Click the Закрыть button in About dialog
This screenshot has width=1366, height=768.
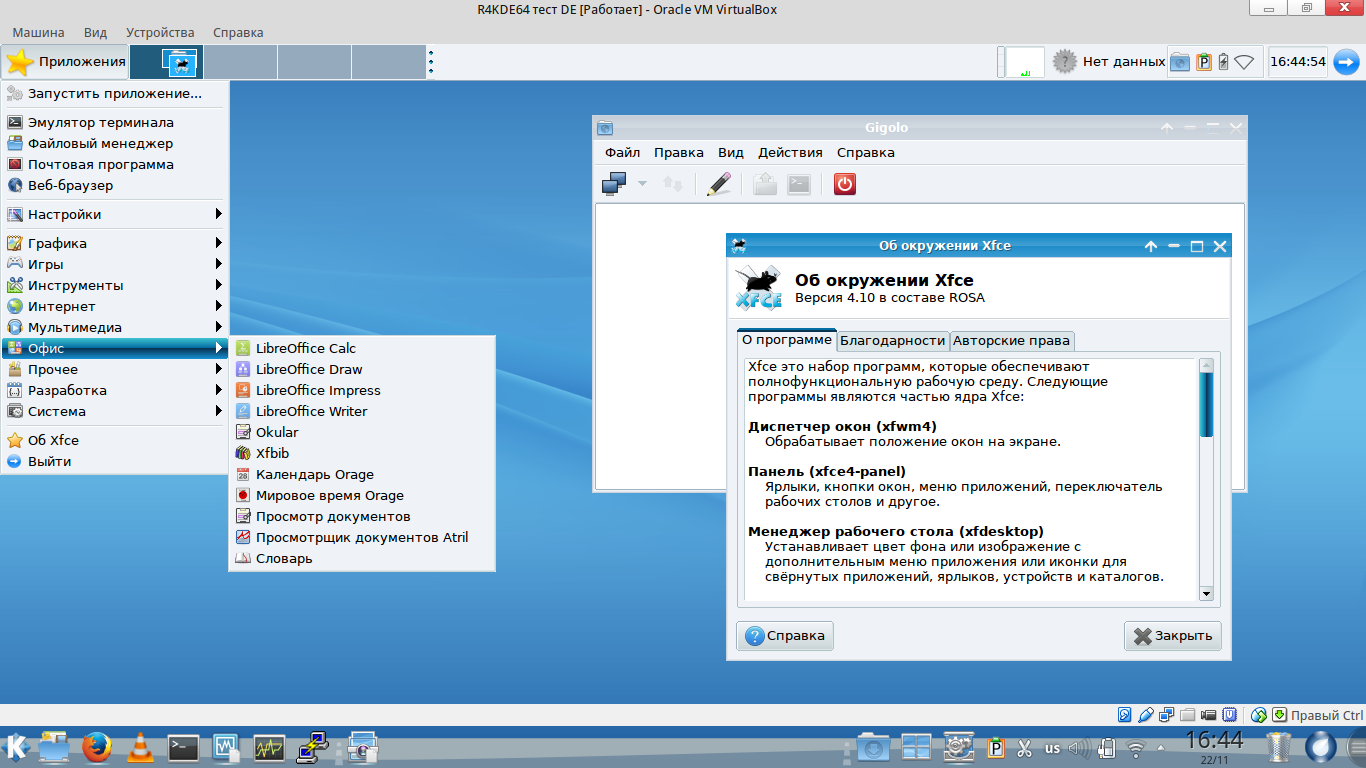point(1173,635)
